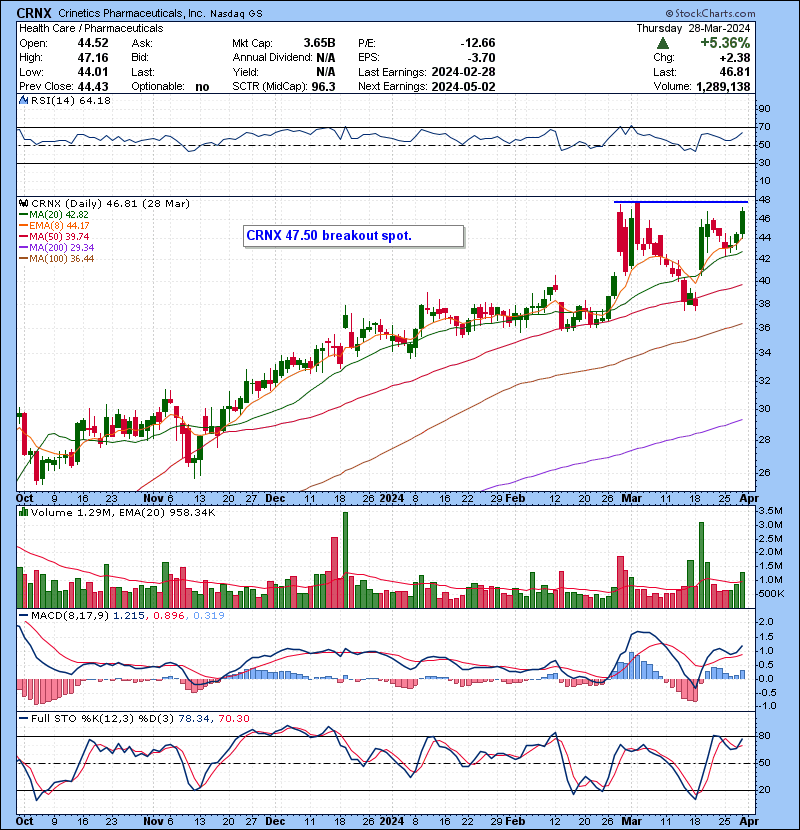The width and height of the screenshot is (800, 830).
Task: Click the CRNX (Daily) 46.81 (28 Mar) title
Action: [110, 203]
